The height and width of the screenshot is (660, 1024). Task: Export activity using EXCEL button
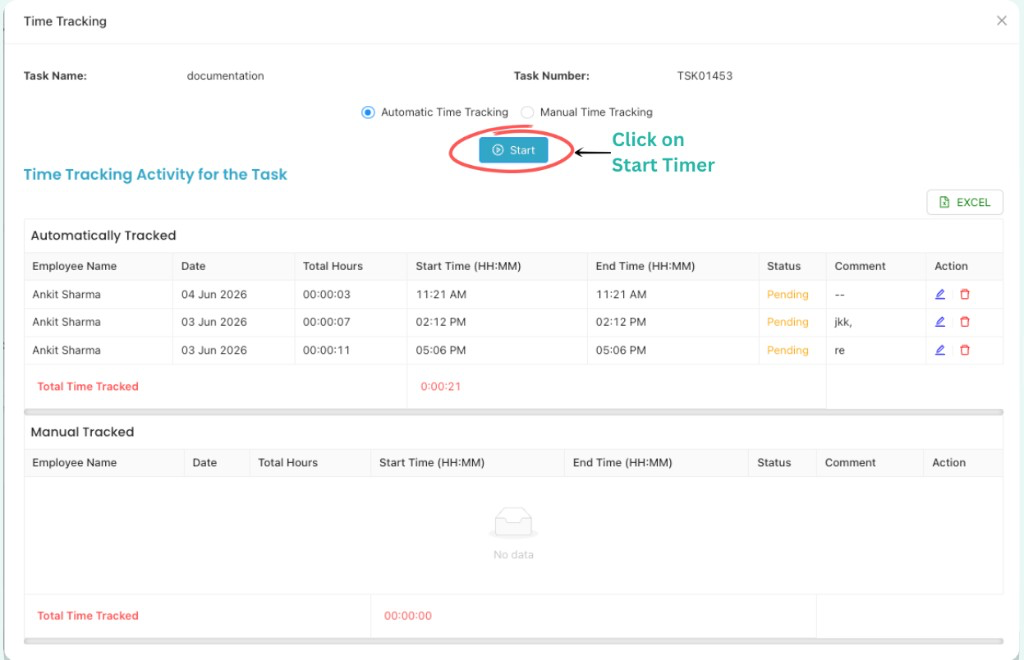pos(965,202)
